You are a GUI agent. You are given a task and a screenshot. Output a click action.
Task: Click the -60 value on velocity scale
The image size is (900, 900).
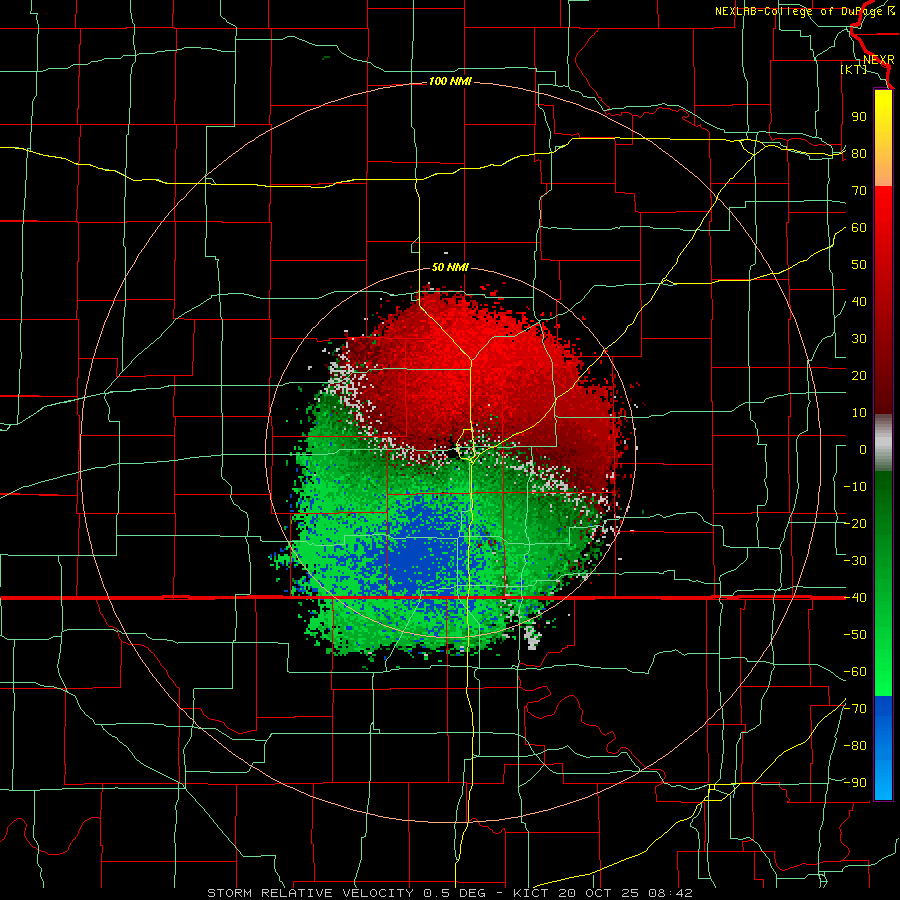855,672
